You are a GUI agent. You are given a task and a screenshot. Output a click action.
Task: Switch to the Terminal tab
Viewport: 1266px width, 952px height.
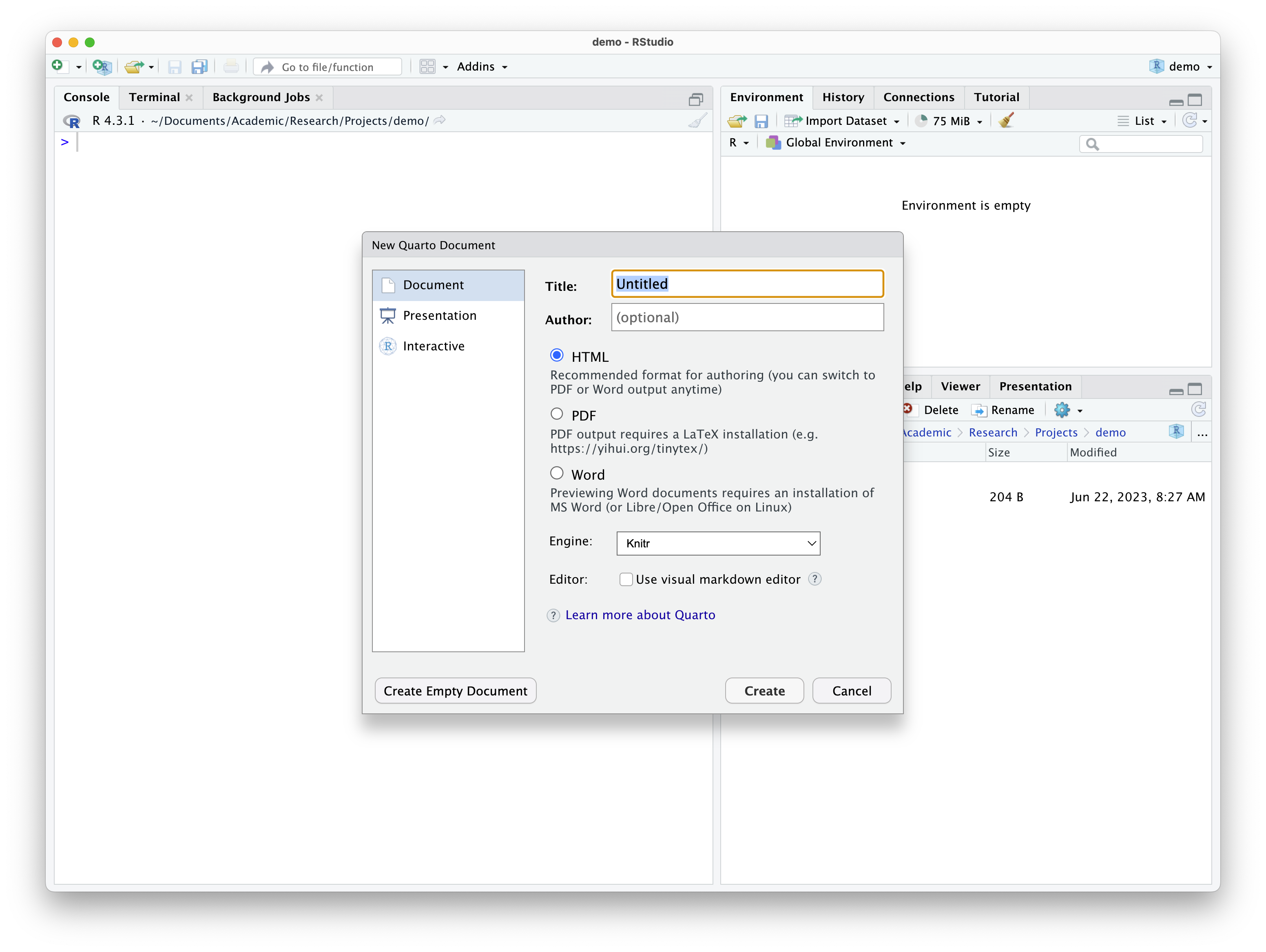click(x=154, y=97)
